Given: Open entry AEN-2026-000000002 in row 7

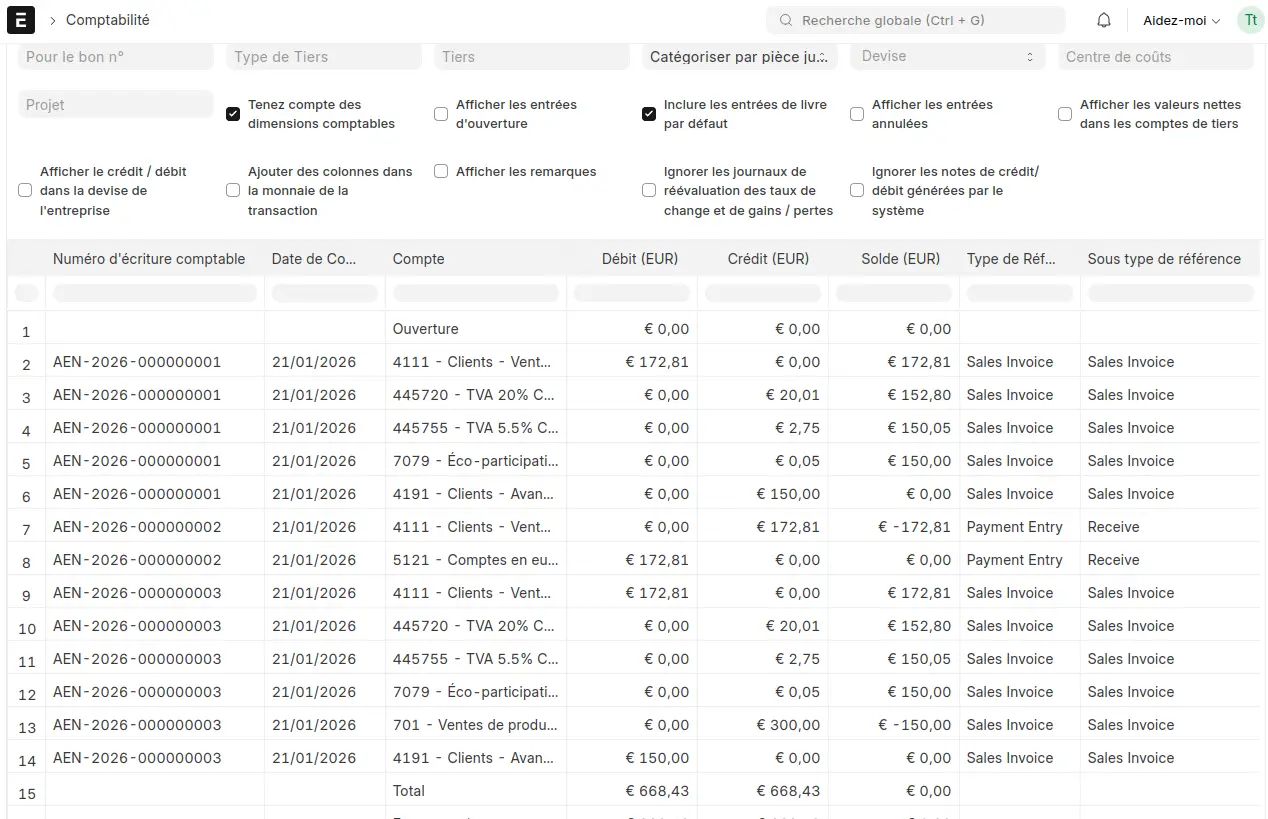Looking at the screenshot, I should 137,527.
